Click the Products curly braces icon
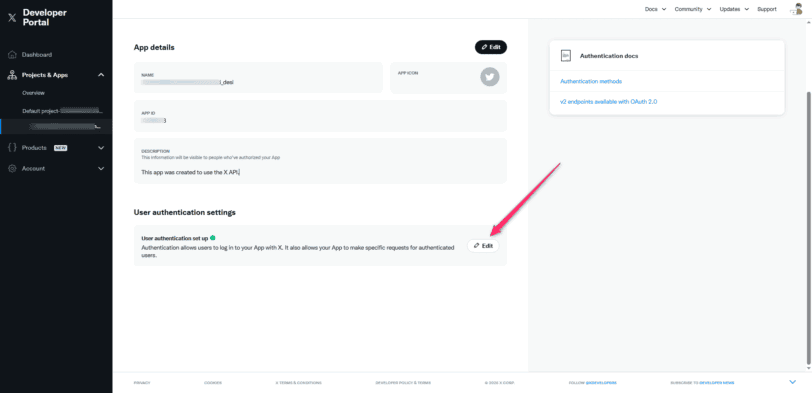Image resolution: width=812 pixels, height=393 pixels. [x=12, y=148]
